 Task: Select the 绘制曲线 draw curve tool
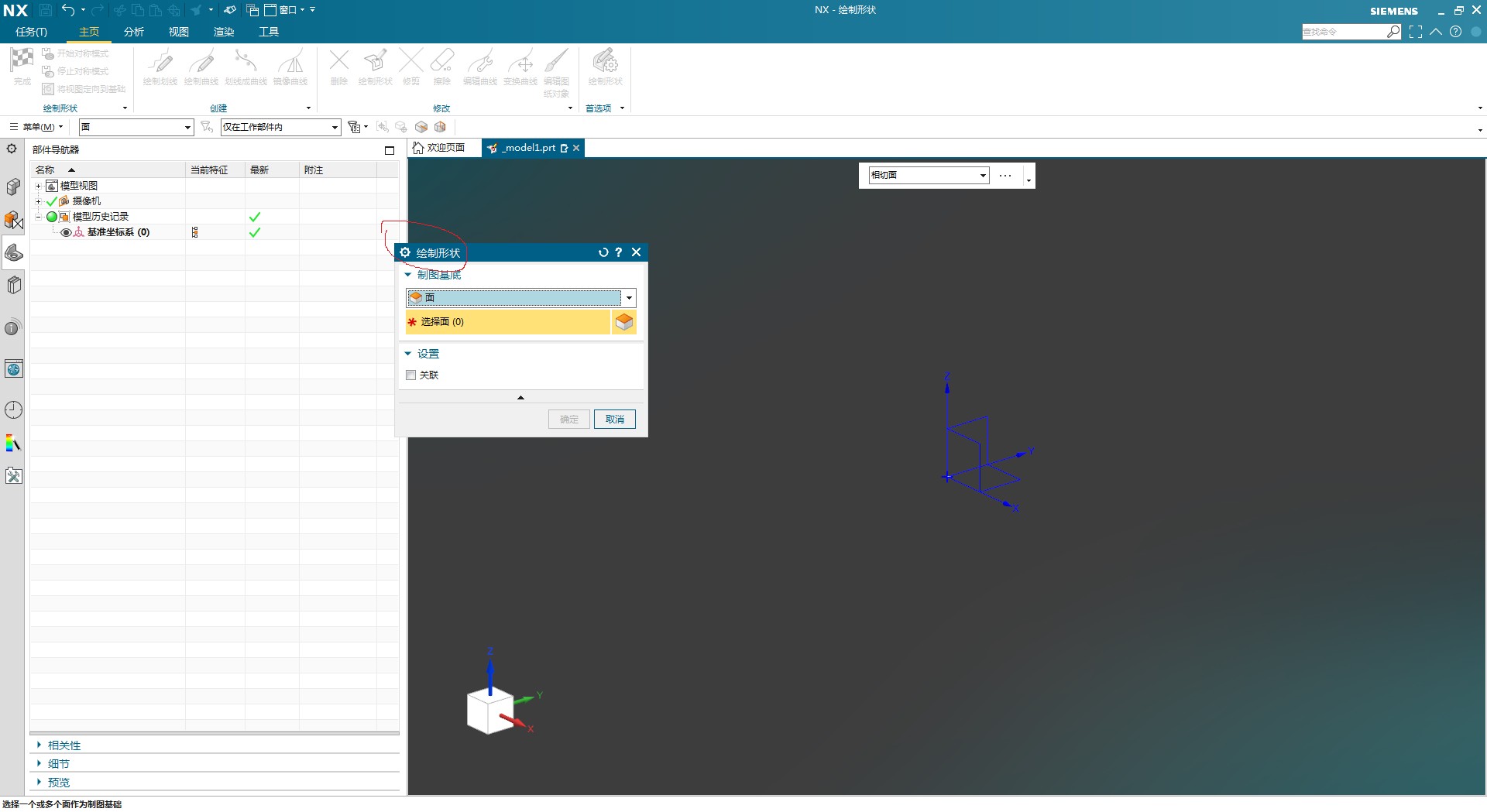coord(201,67)
